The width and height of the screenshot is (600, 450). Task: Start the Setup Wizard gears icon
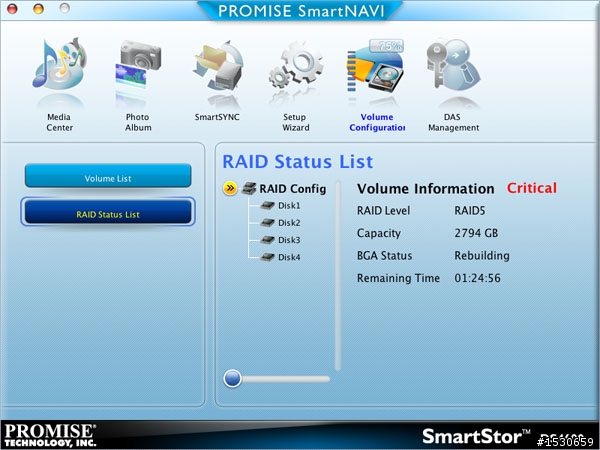pos(295,65)
